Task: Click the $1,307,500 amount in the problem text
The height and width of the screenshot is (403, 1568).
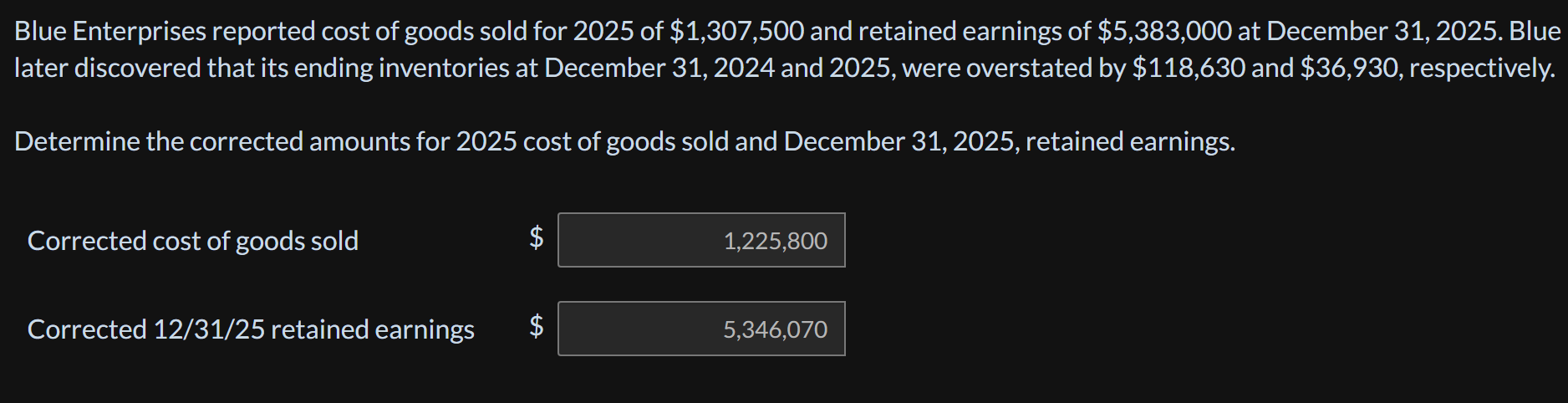Action: pyautogui.click(x=736, y=31)
